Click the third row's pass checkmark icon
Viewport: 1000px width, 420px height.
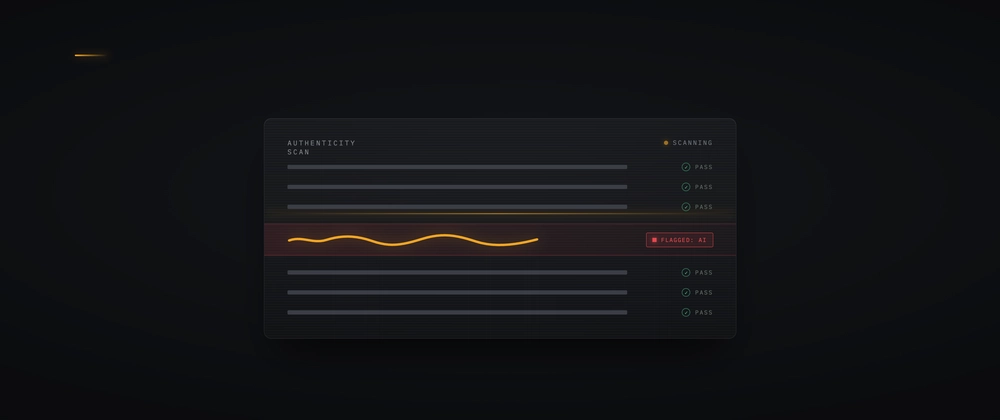[x=686, y=206]
